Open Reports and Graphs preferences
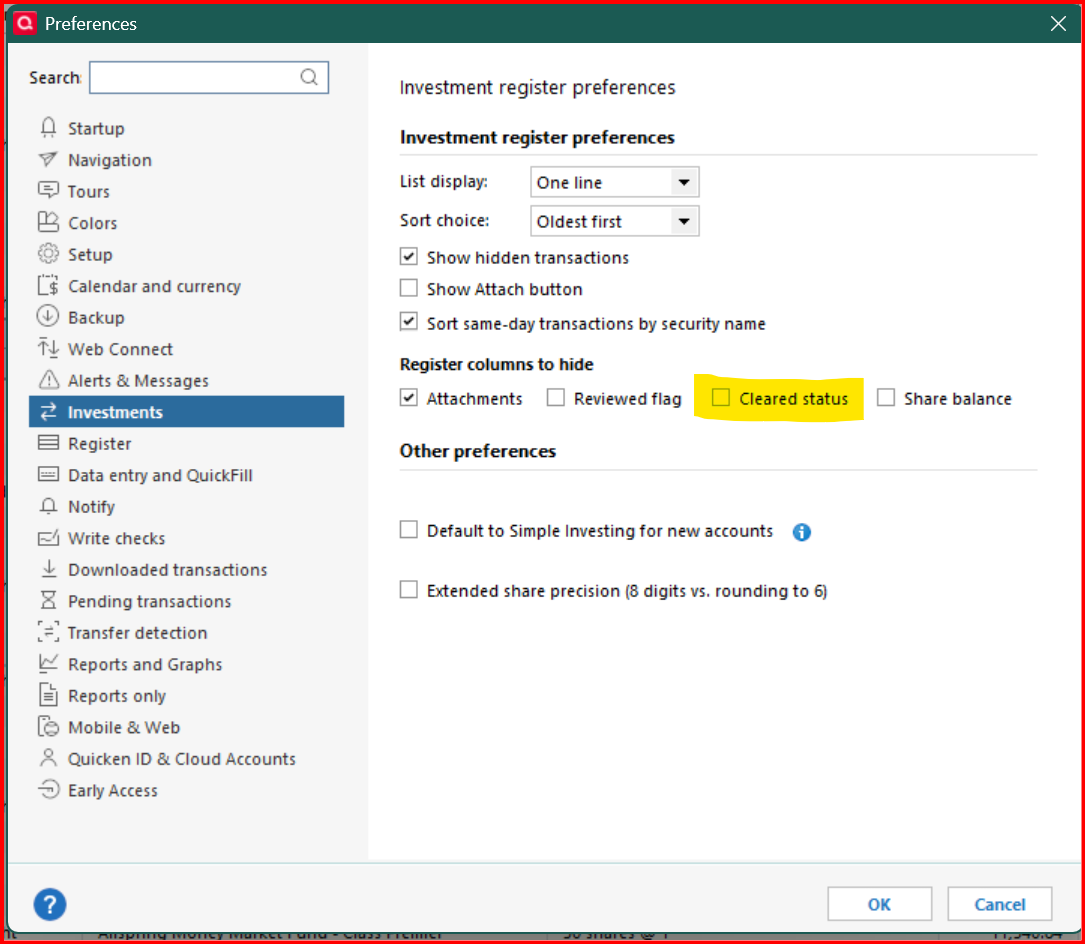1085x944 pixels. tap(145, 664)
